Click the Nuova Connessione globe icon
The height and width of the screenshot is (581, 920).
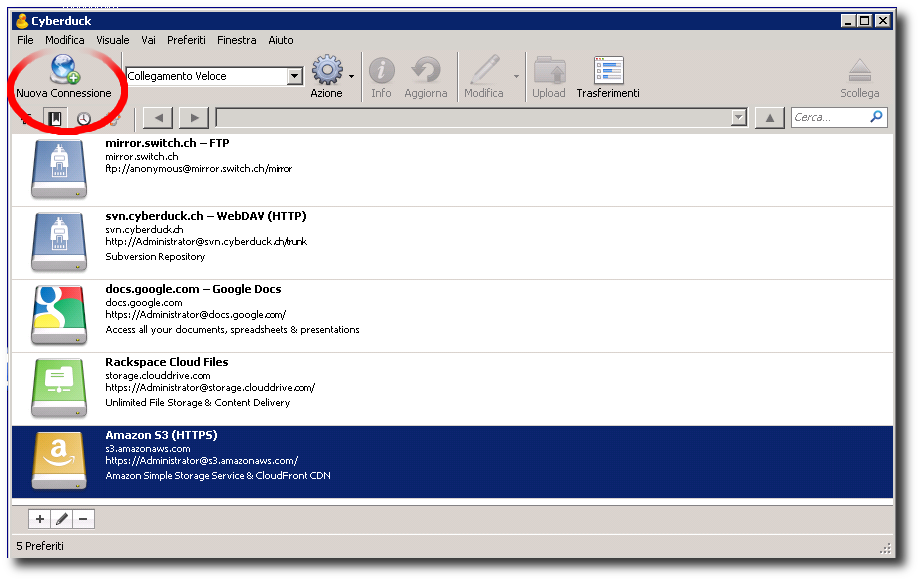click(x=64, y=69)
